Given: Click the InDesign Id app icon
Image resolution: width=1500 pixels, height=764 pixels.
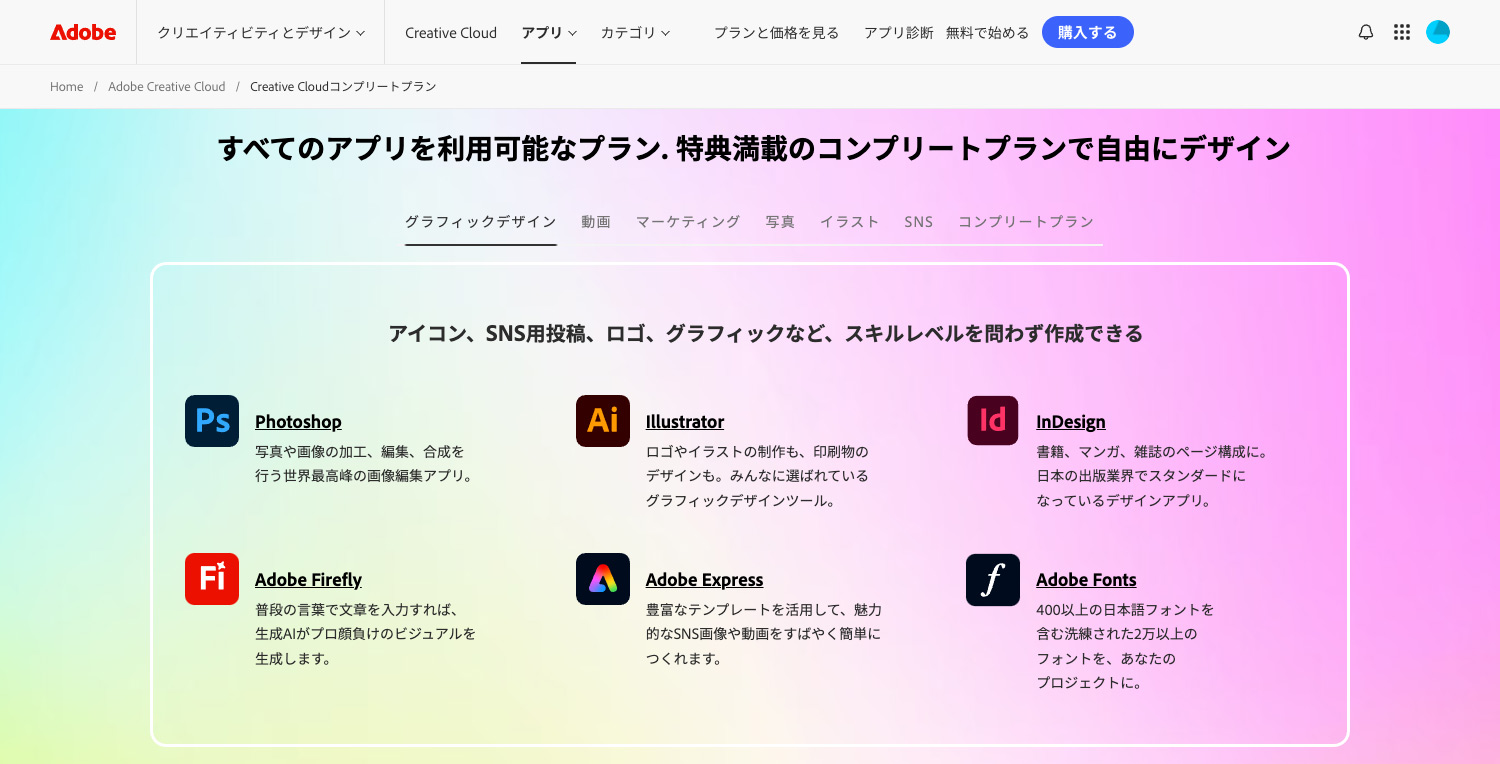Looking at the screenshot, I should 993,420.
